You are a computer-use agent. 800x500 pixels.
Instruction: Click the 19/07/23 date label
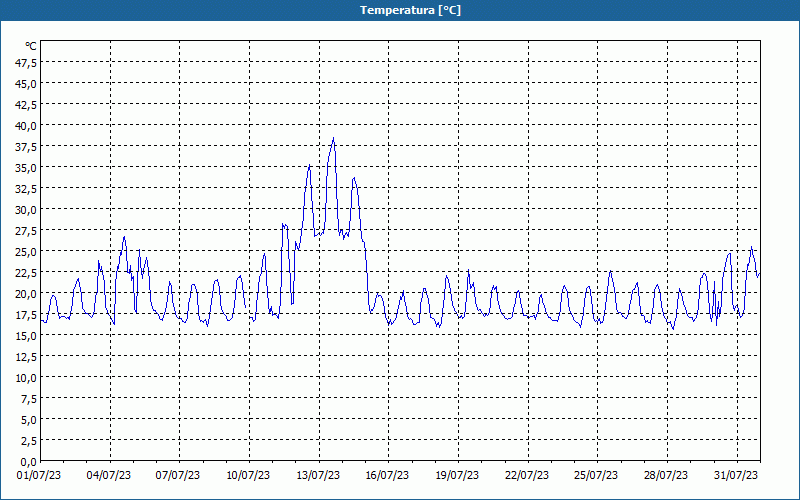tap(457, 475)
